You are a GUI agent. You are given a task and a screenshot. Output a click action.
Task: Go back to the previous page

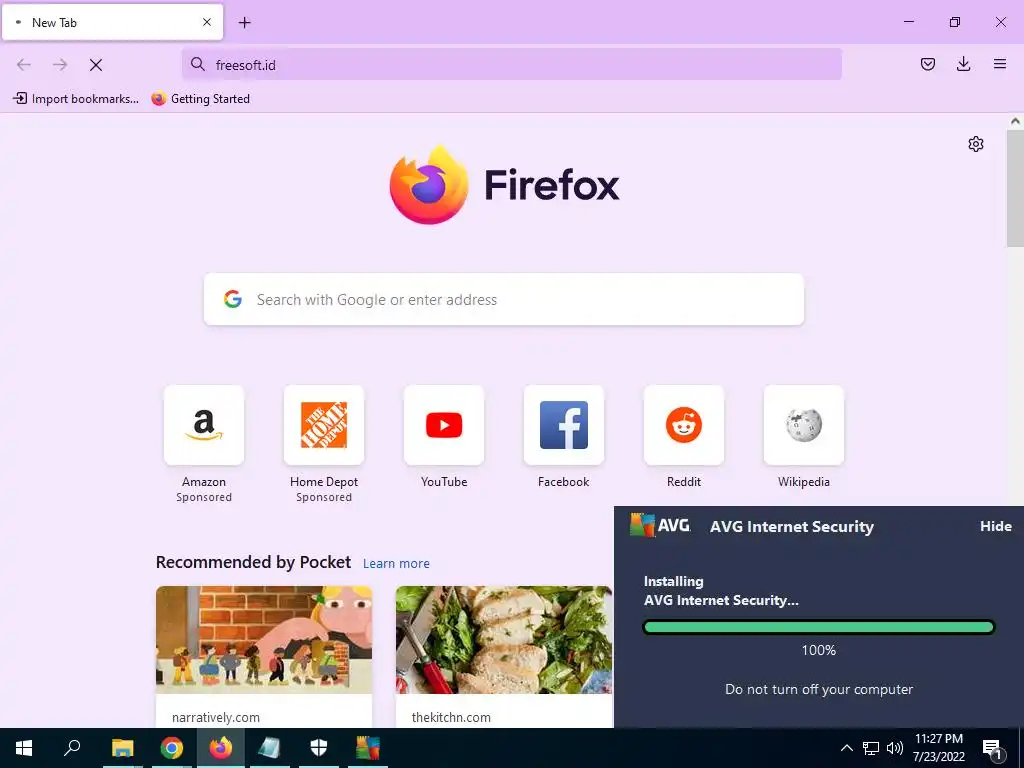24,65
